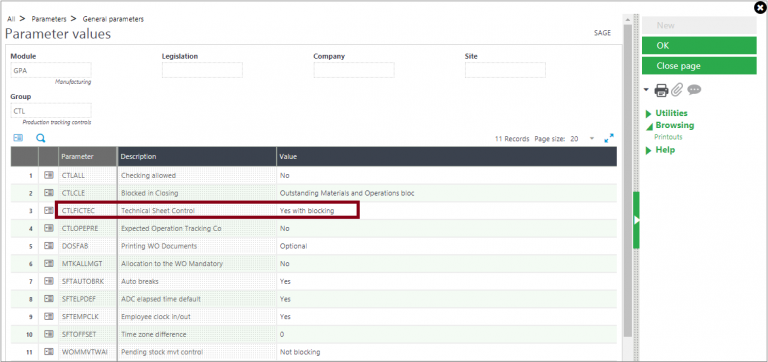Click the Close page button
768x362 pixels.
pos(699,66)
